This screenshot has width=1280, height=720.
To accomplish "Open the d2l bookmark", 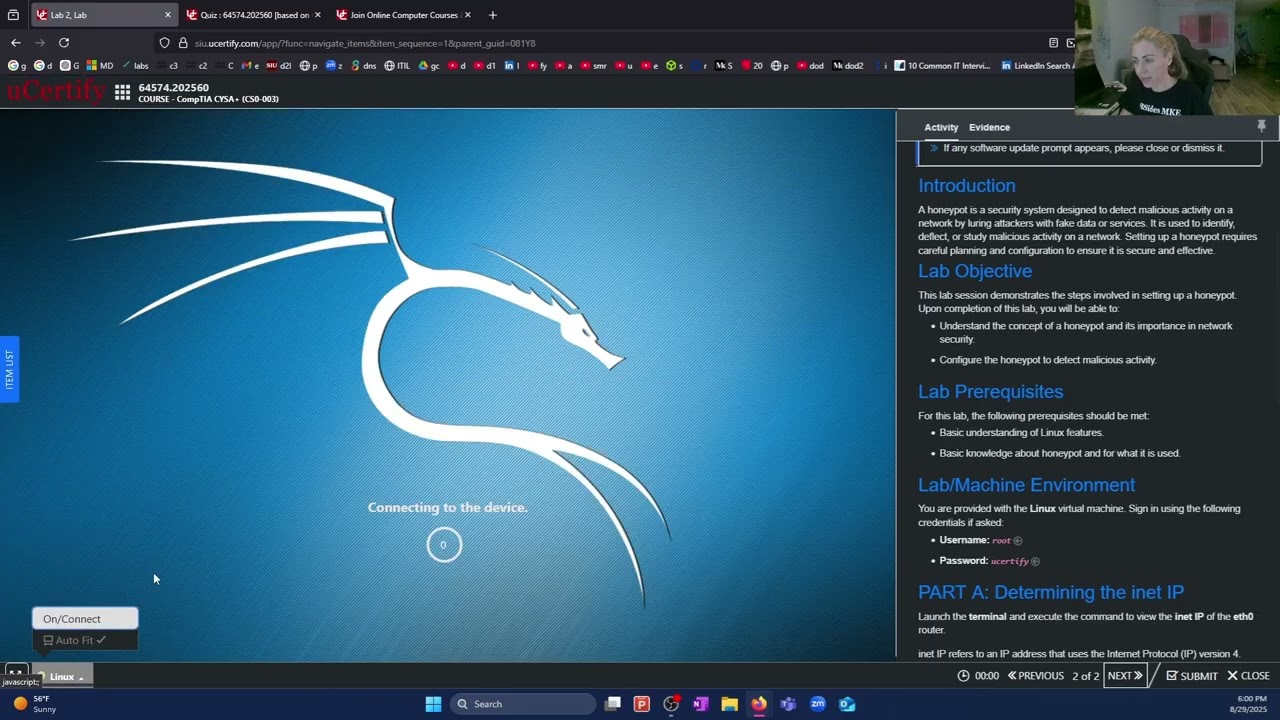I will tap(279, 66).
